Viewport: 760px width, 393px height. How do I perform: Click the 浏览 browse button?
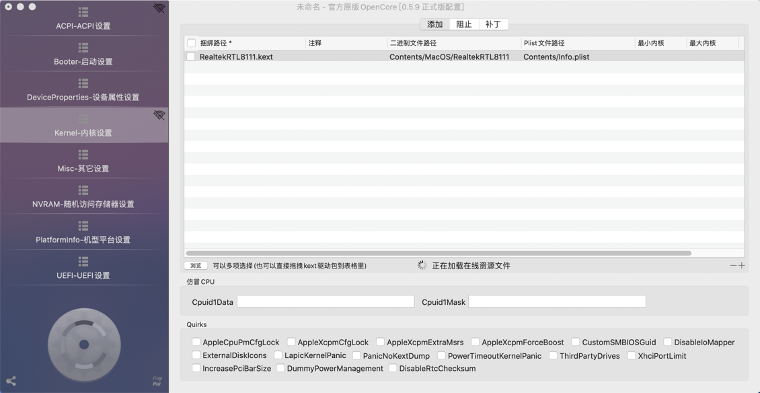pyautogui.click(x=196, y=266)
